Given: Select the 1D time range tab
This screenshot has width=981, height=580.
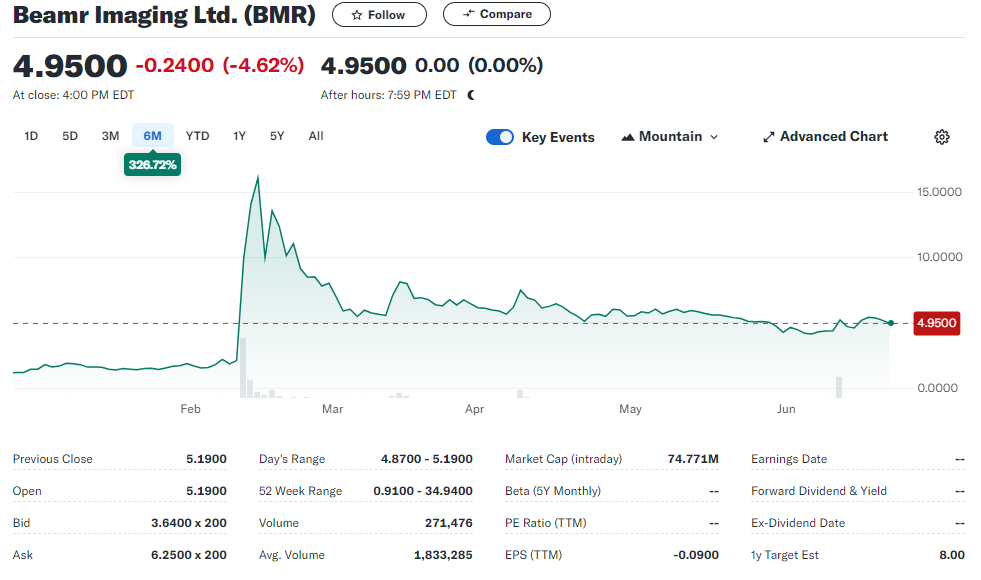Looking at the screenshot, I should (x=31, y=136).
